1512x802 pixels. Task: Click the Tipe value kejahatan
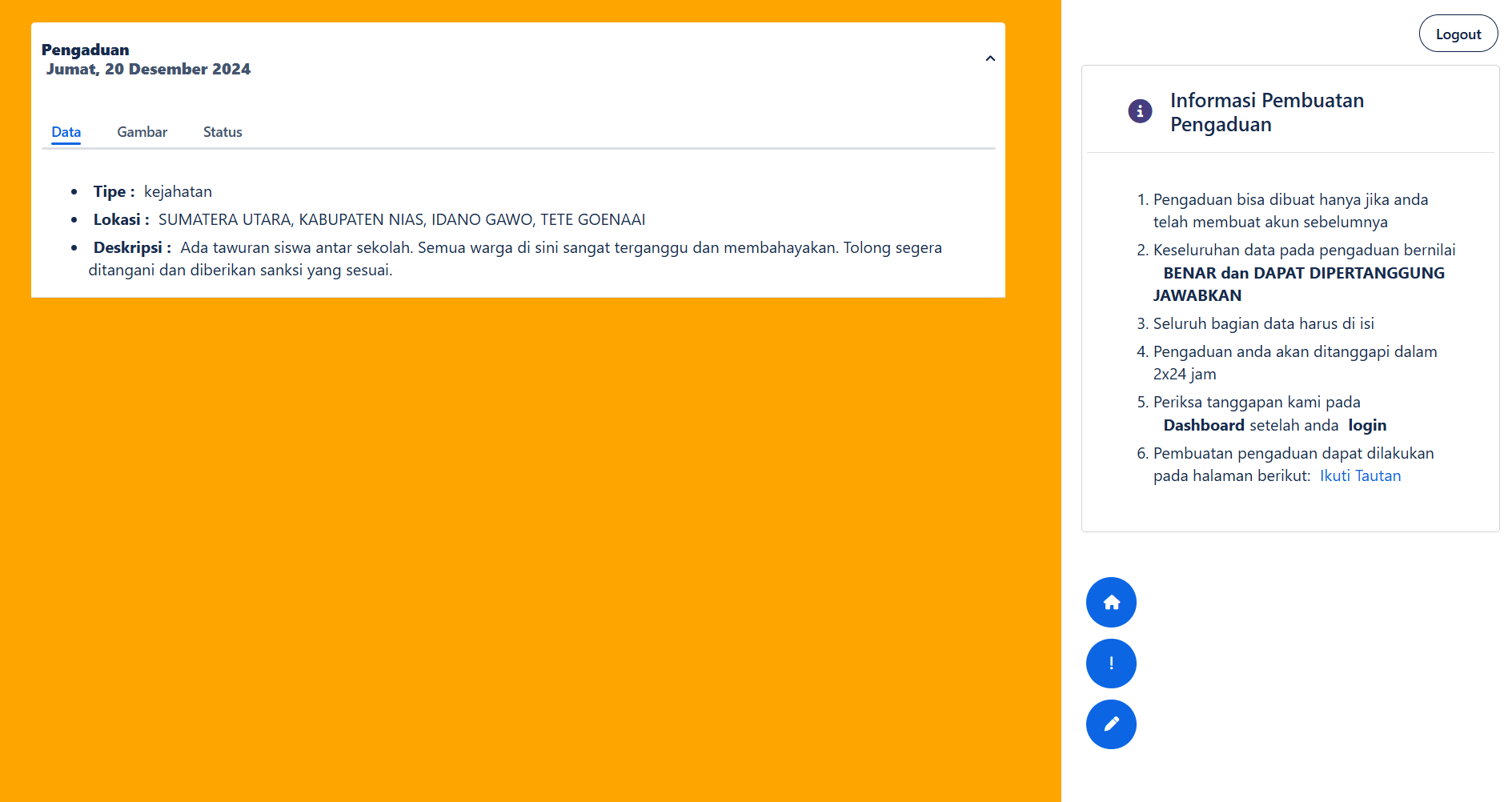[178, 191]
